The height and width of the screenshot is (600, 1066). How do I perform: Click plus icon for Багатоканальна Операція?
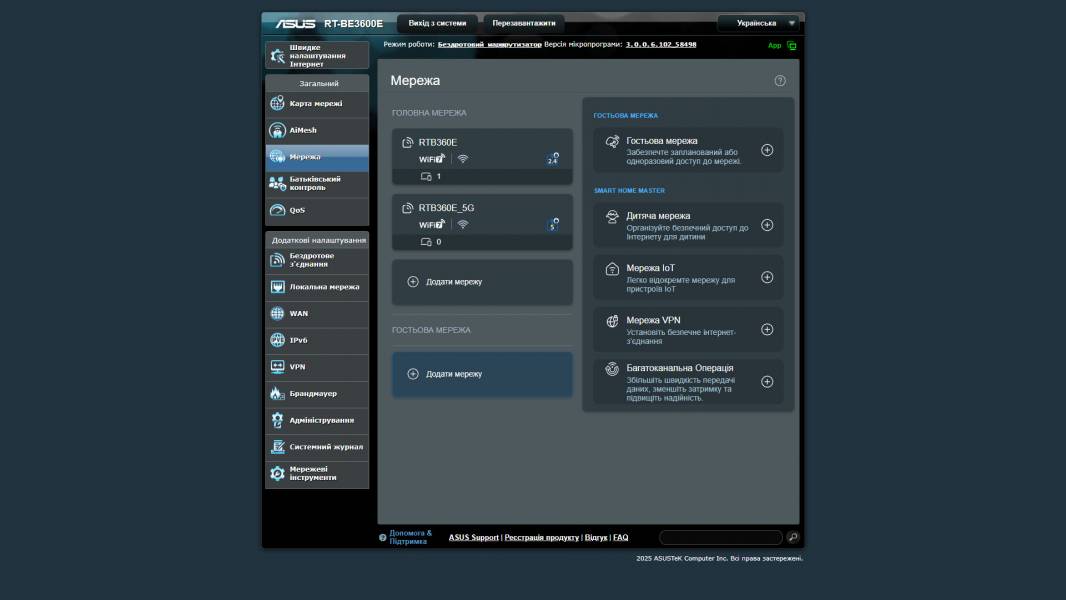point(767,382)
